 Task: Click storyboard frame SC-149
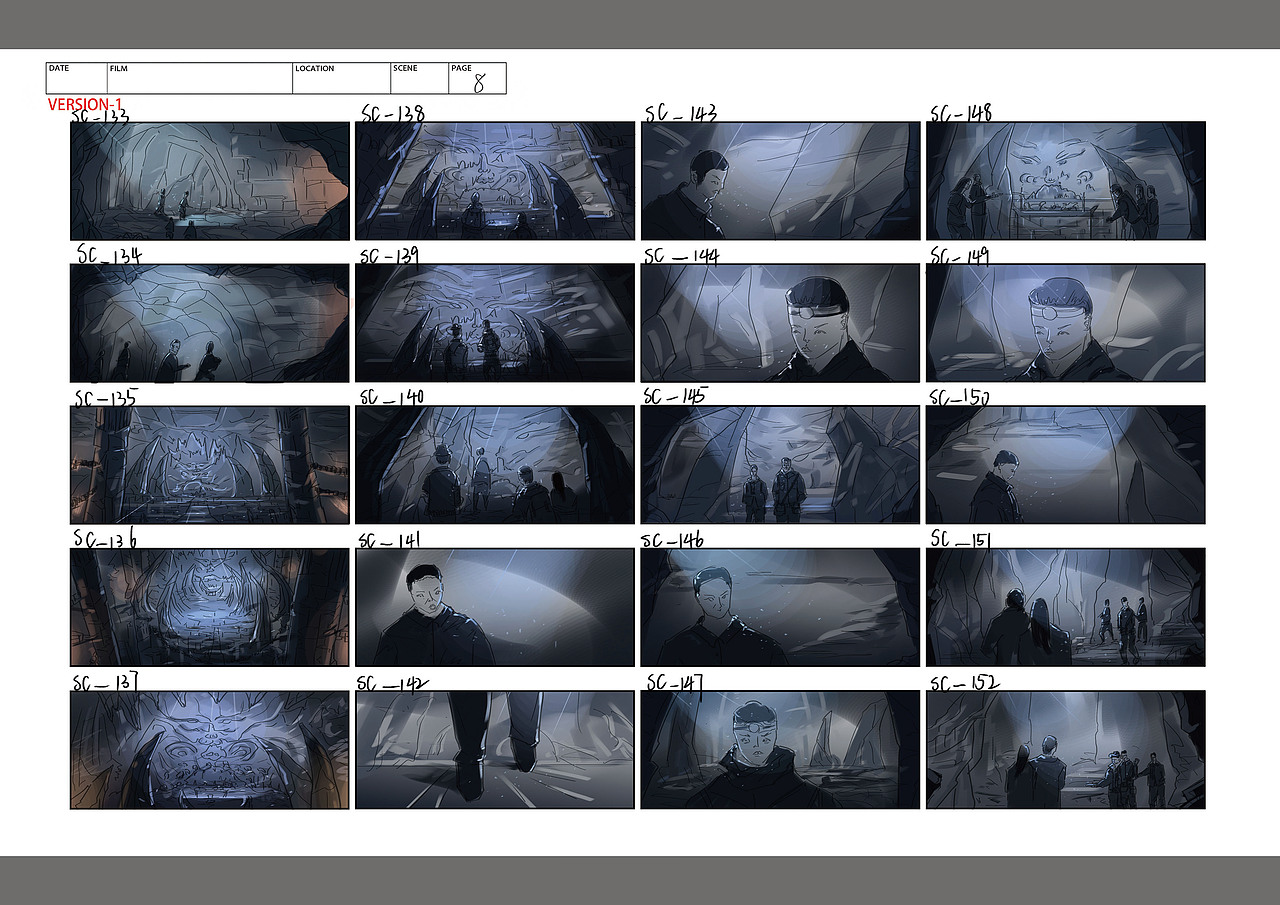[x=1066, y=323]
